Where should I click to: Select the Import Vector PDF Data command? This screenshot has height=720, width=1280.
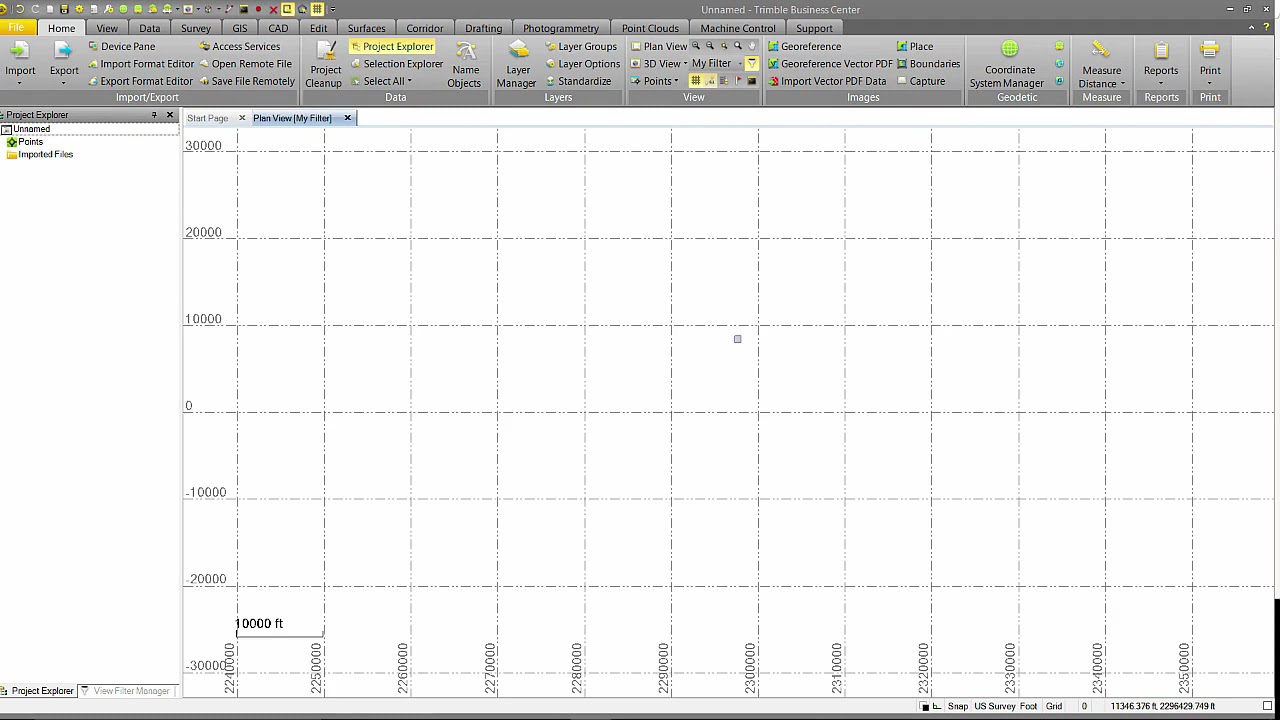click(827, 82)
